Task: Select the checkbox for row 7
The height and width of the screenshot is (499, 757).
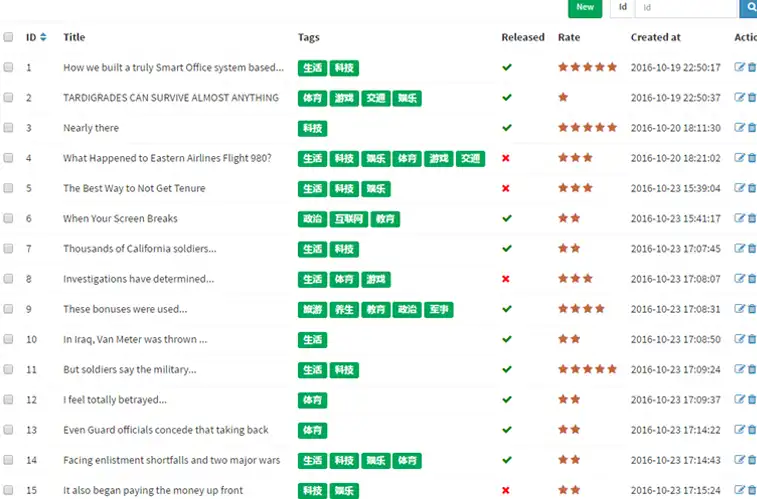Action: 9,248
